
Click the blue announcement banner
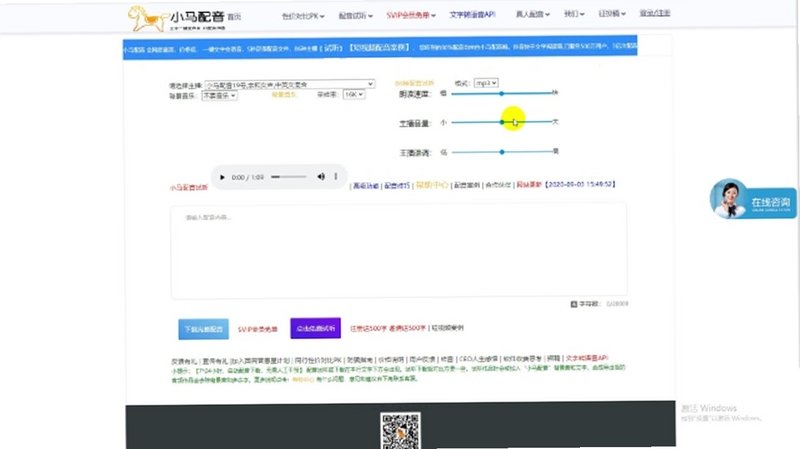[x=380, y=47]
